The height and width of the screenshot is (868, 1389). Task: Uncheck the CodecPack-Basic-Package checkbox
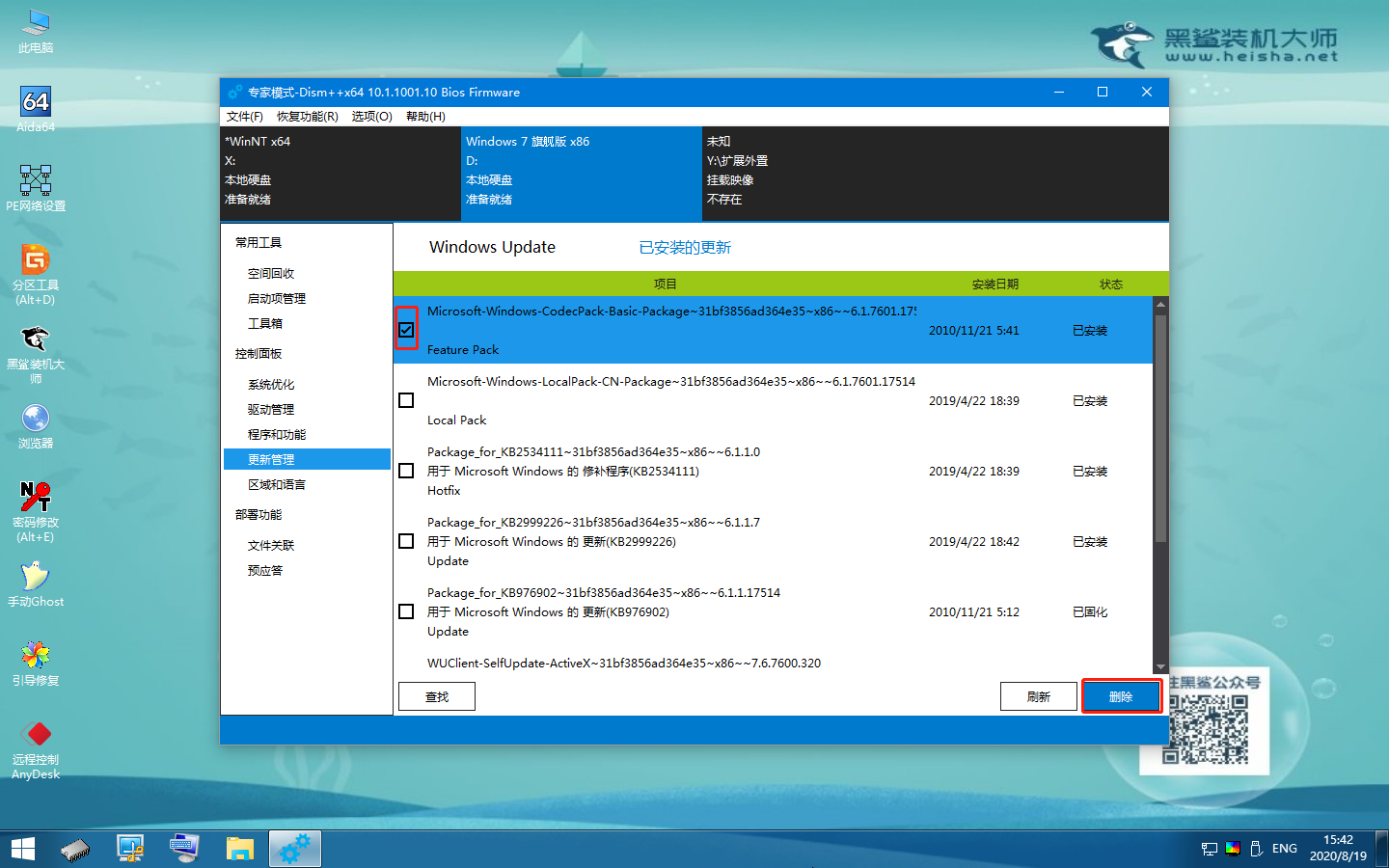pos(406,330)
